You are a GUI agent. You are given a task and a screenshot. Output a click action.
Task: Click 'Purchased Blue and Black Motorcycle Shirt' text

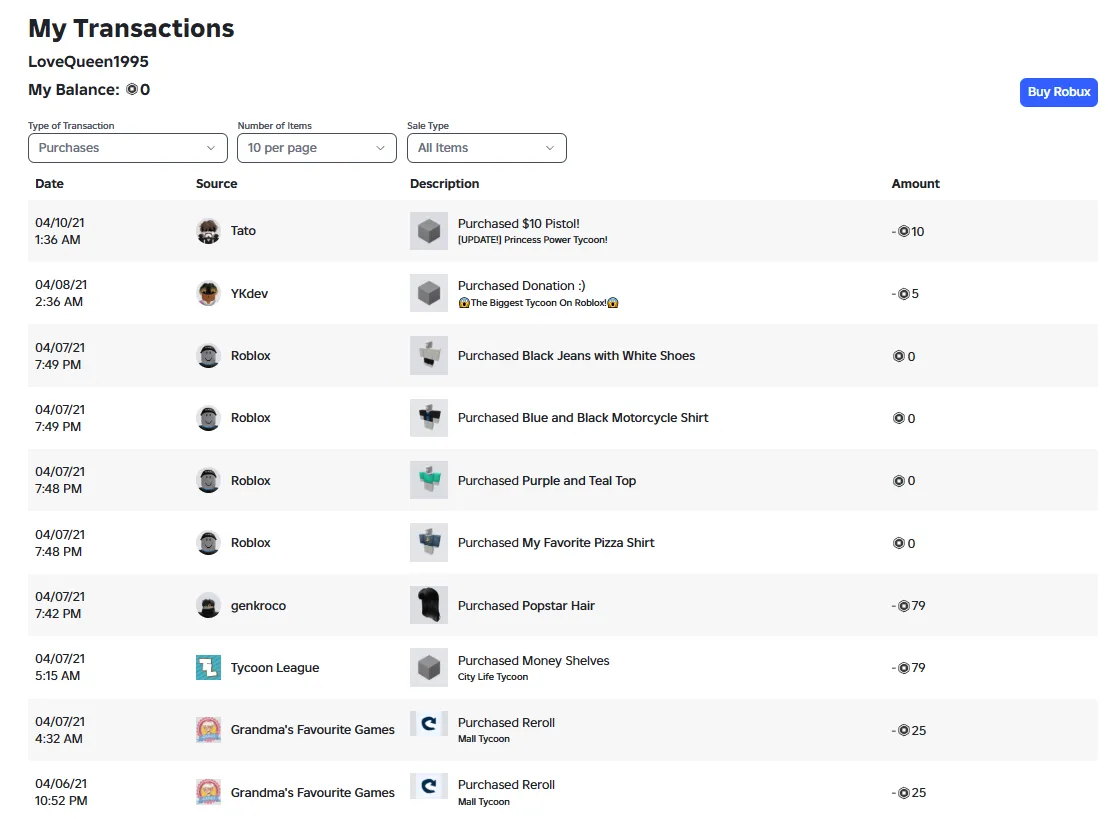tap(583, 418)
